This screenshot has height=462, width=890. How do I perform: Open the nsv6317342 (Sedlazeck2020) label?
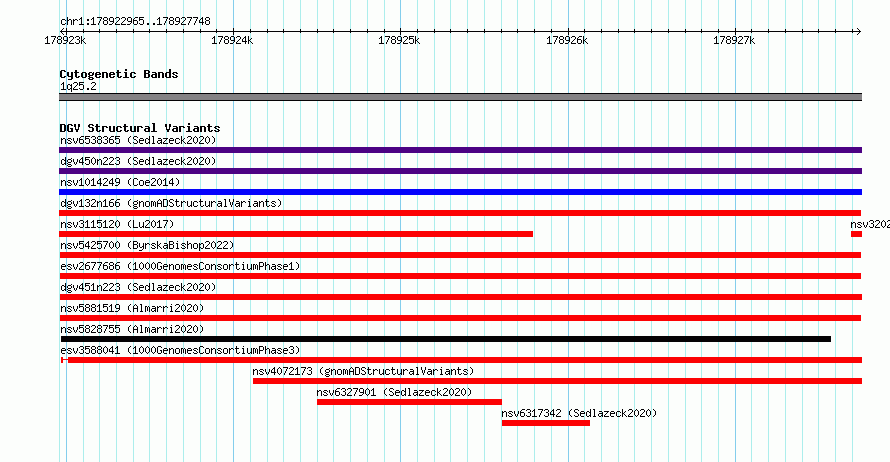point(579,413)
